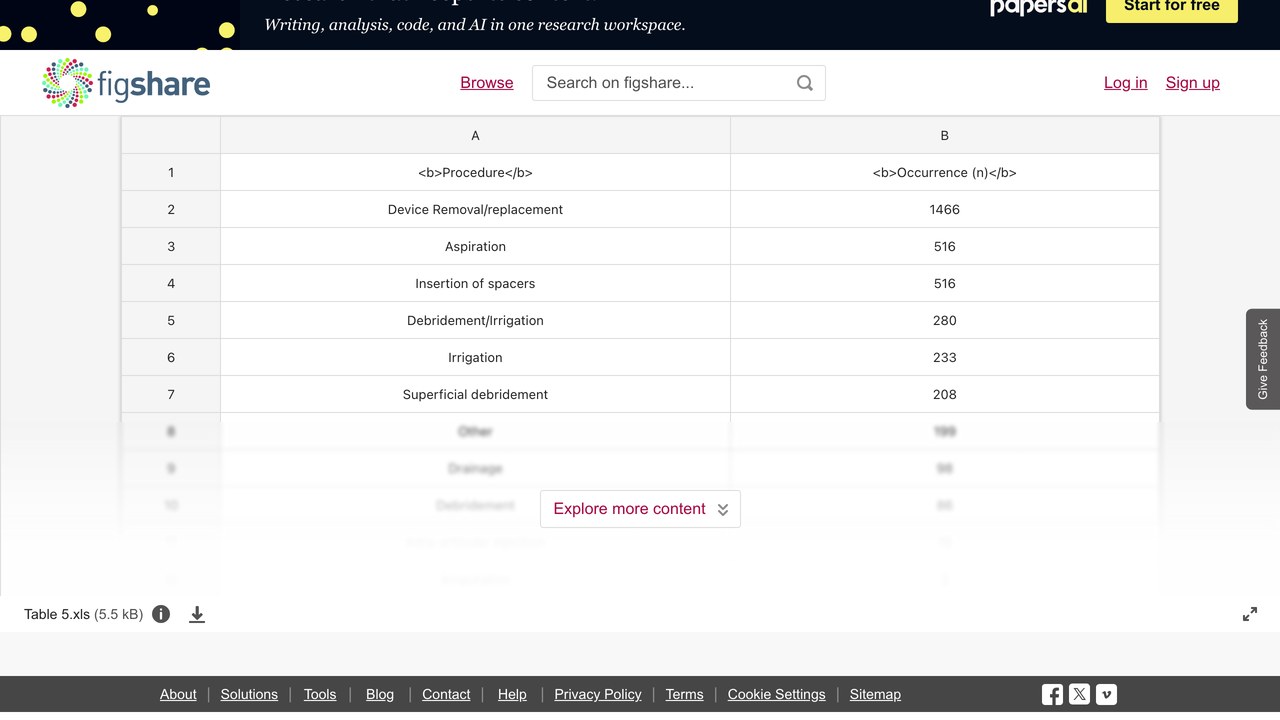Click the search magnifier icon
Screen dimensions: 1280x720
click(x=805, y=83)
